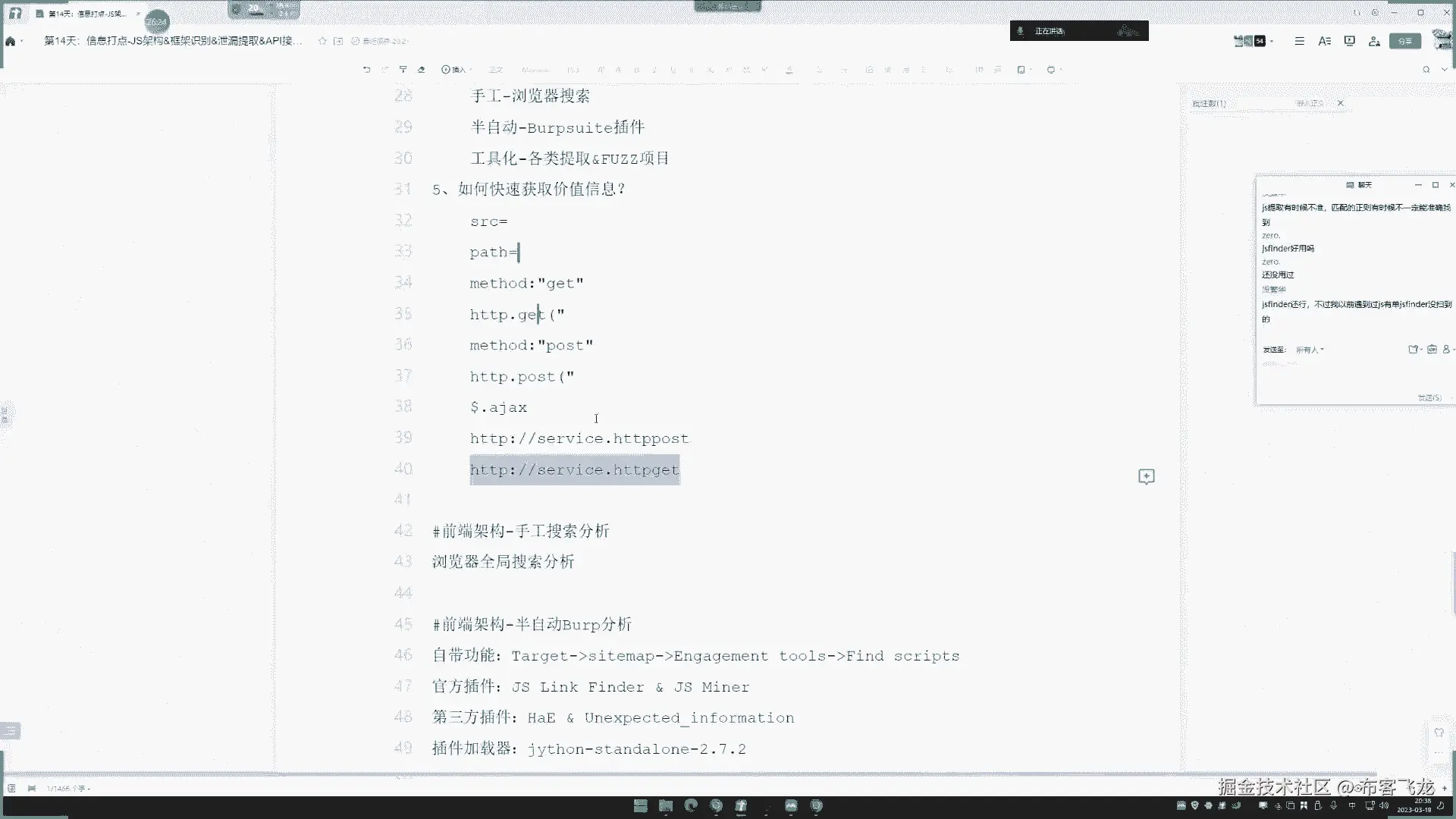Click 发送(S) button in chat
Image resolution: width=1456 pixels, height=819 pixels.
coord(1429,397)
